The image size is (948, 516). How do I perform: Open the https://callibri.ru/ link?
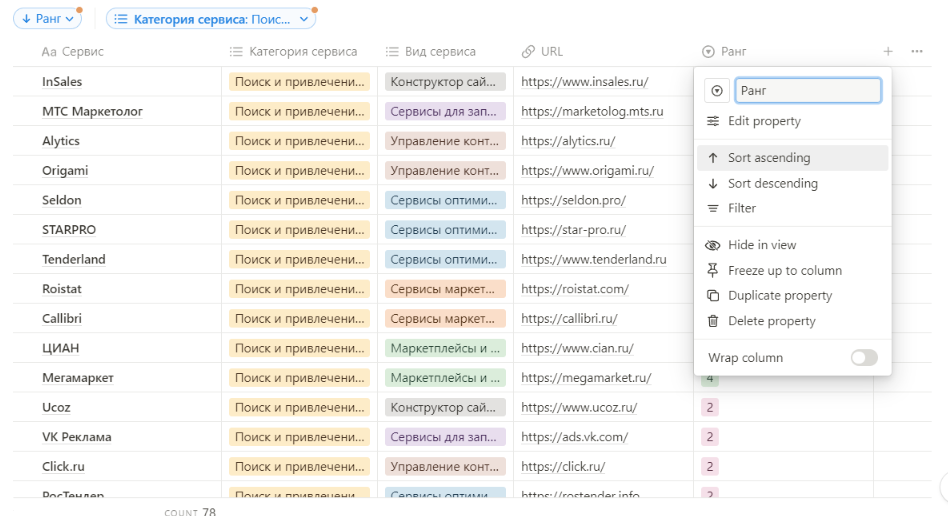pos(569,319)
